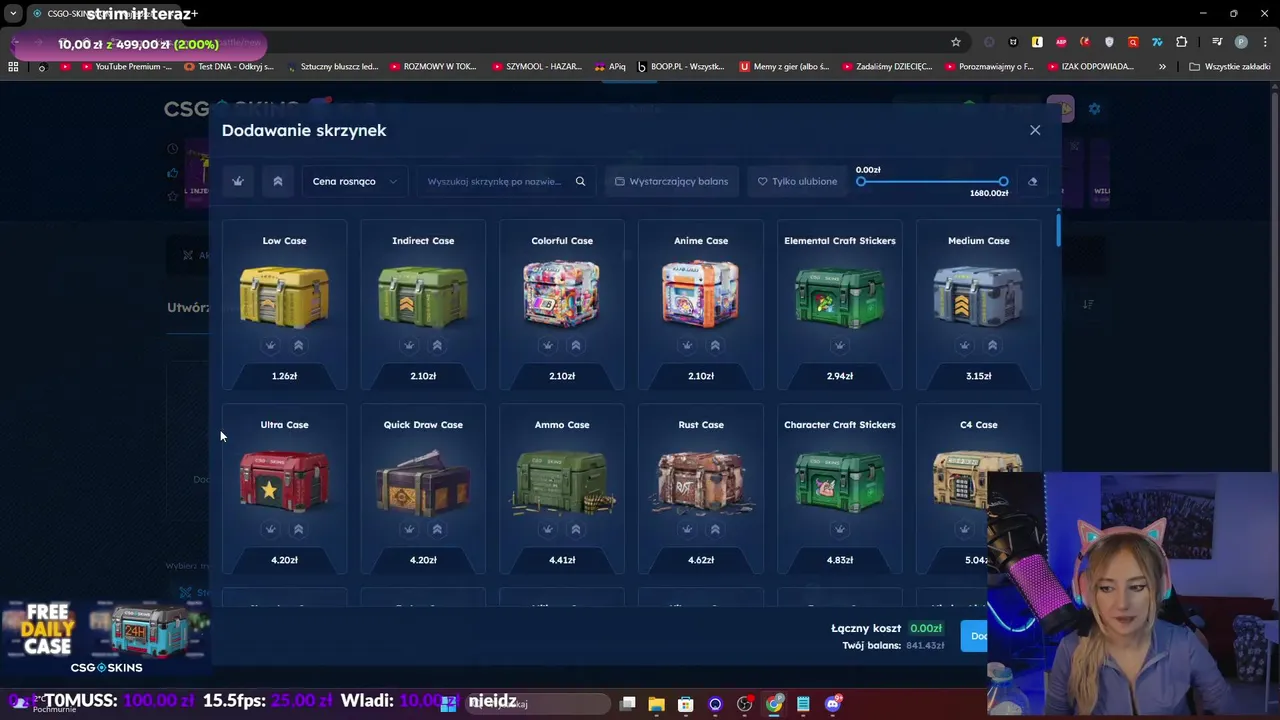This screenshot has width=1280, height=720.
Task: Click the Rust Case 4.62zł price
Action: coord(701,560)
